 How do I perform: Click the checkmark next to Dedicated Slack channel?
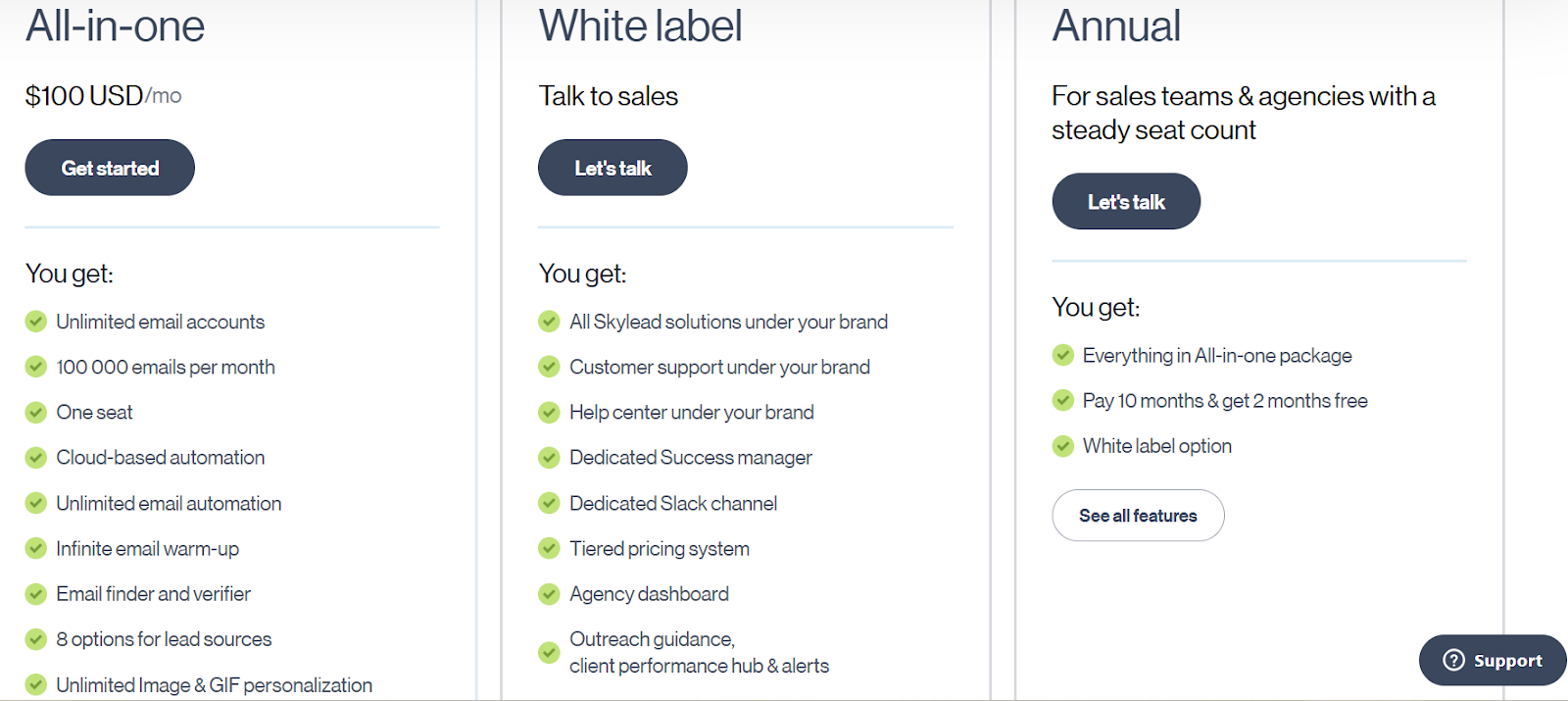click(x=549, y=503)
